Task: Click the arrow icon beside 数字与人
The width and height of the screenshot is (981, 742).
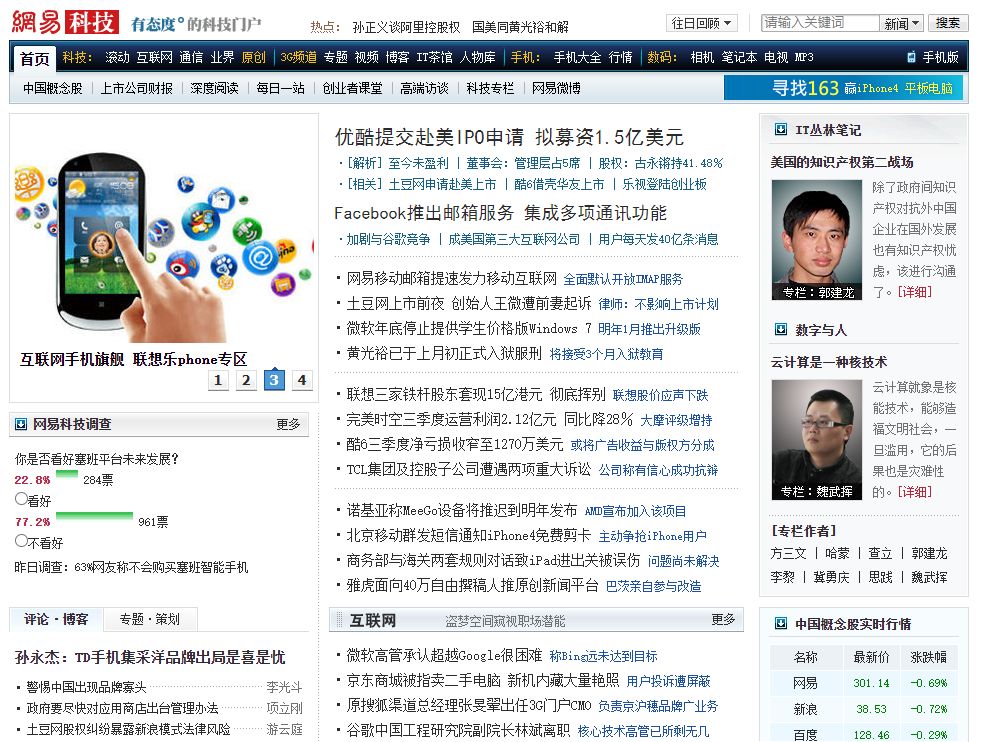Action: [x=780, y=330]
